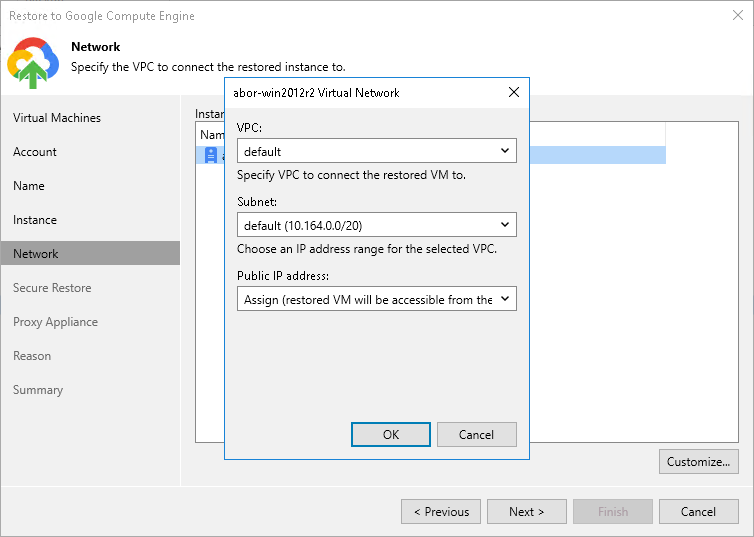Screen dimensions: 754x537
Task: Click the 'VPC:' field label
Action: coord(249,128)
